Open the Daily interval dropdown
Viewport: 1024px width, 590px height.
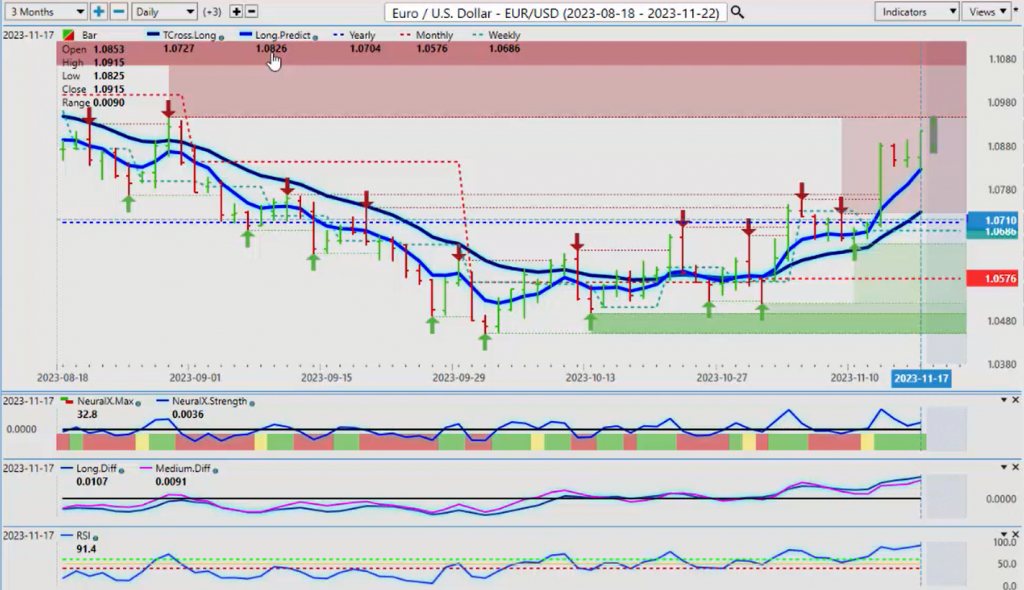[x=163, y=11]
